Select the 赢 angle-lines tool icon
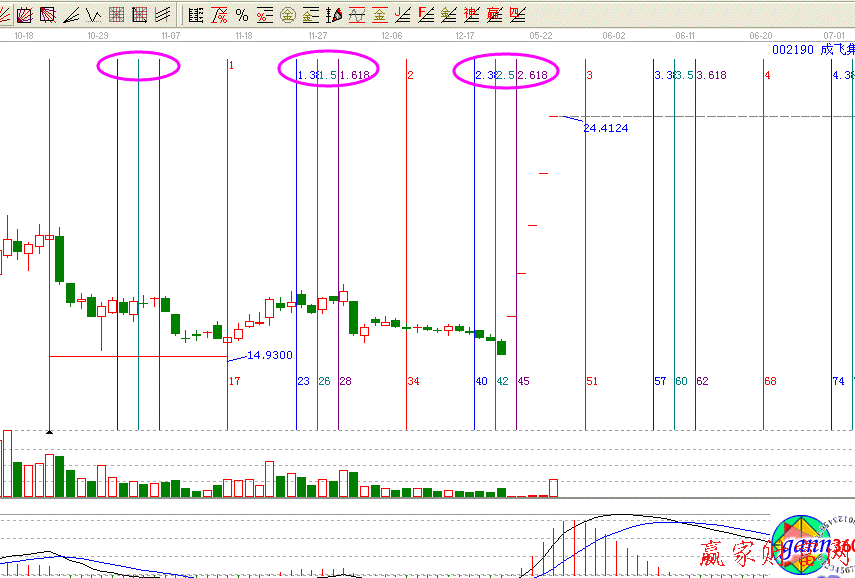Screen dimensions: 855x578 pos(494,14)
